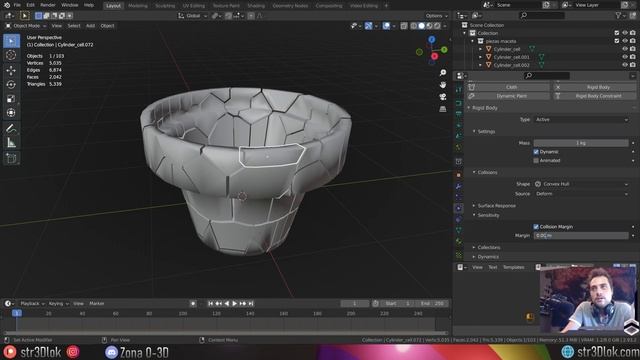640x360 pixels.
Task: Switch to the Modeling workspace tab
Action: 138,6
